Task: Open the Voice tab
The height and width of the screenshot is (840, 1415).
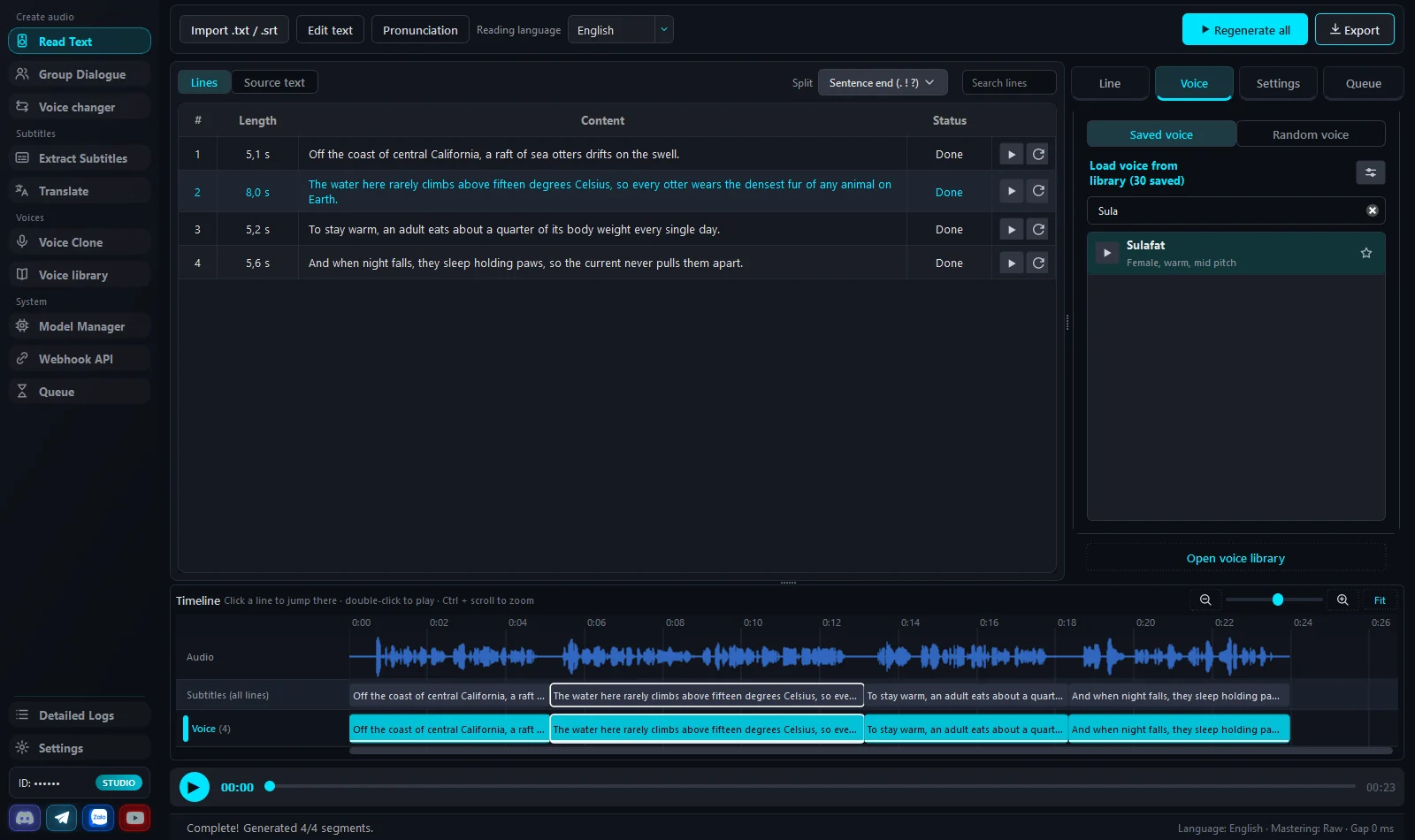Action: coord(1193,83)
